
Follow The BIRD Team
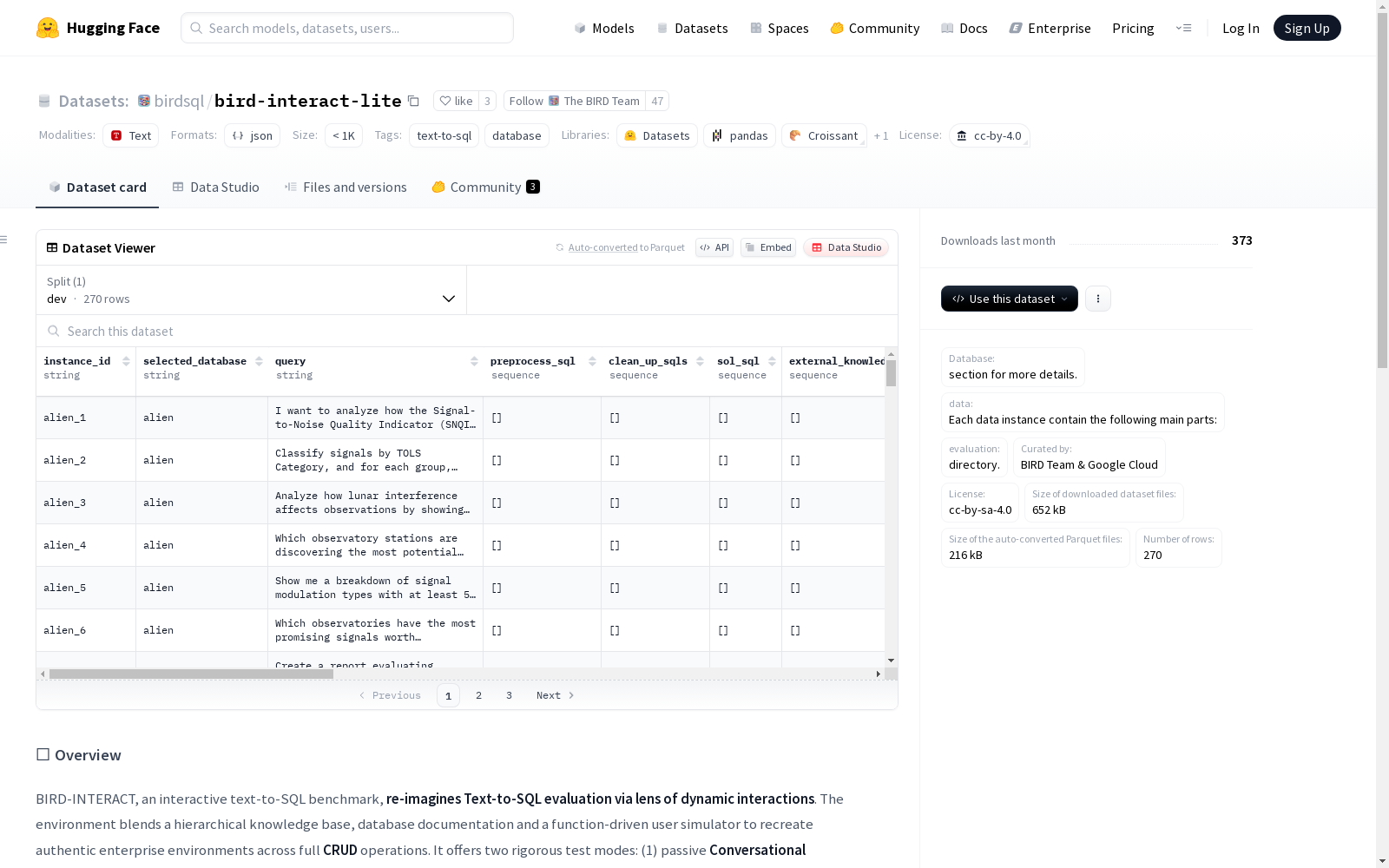point(575,101)
